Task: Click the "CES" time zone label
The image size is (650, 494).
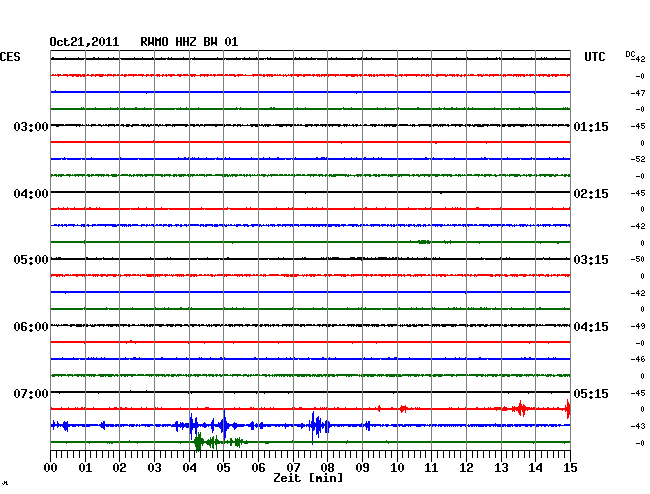Action: pyautogui.click(x=10, y=57)
